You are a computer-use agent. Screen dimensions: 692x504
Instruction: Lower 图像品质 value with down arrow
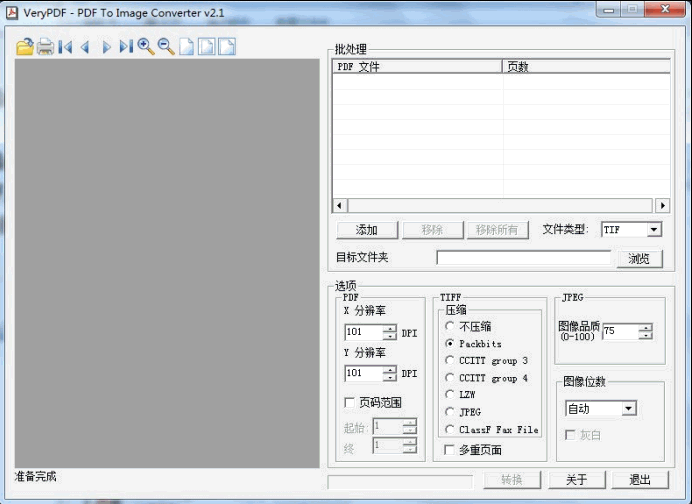(645, 335)
